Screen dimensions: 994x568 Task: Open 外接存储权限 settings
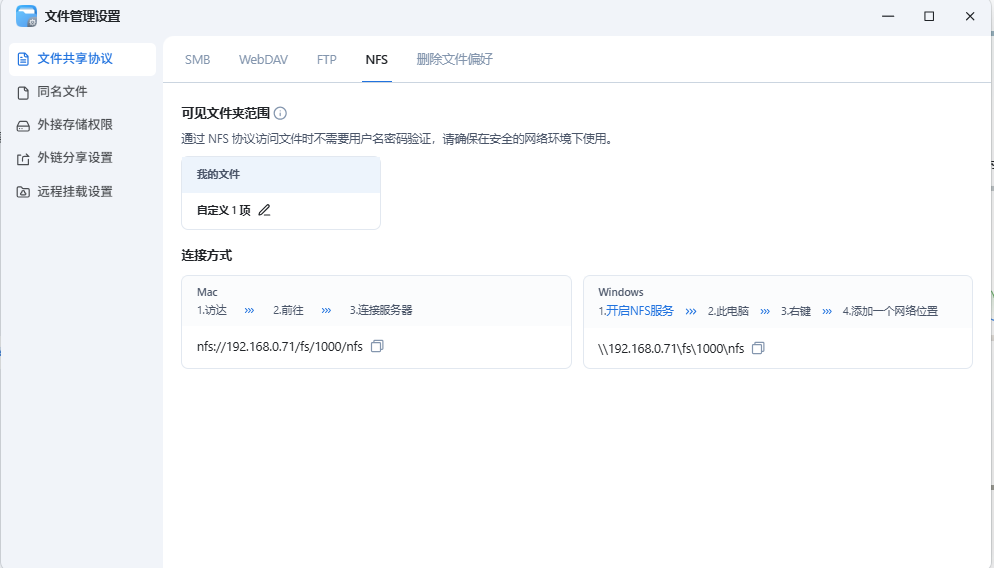82,126
